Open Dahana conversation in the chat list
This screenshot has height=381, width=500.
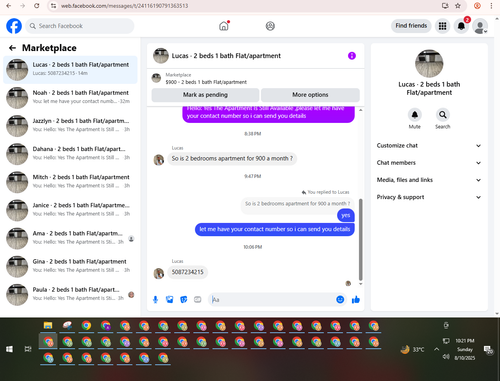[x=70, y=154]
